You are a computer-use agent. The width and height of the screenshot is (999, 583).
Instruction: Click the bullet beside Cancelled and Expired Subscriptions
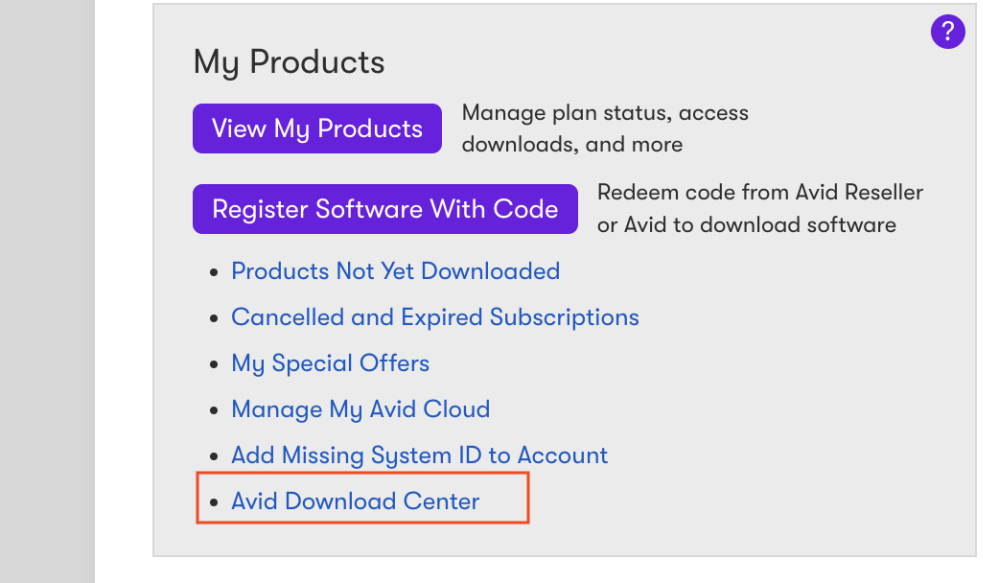214,319
